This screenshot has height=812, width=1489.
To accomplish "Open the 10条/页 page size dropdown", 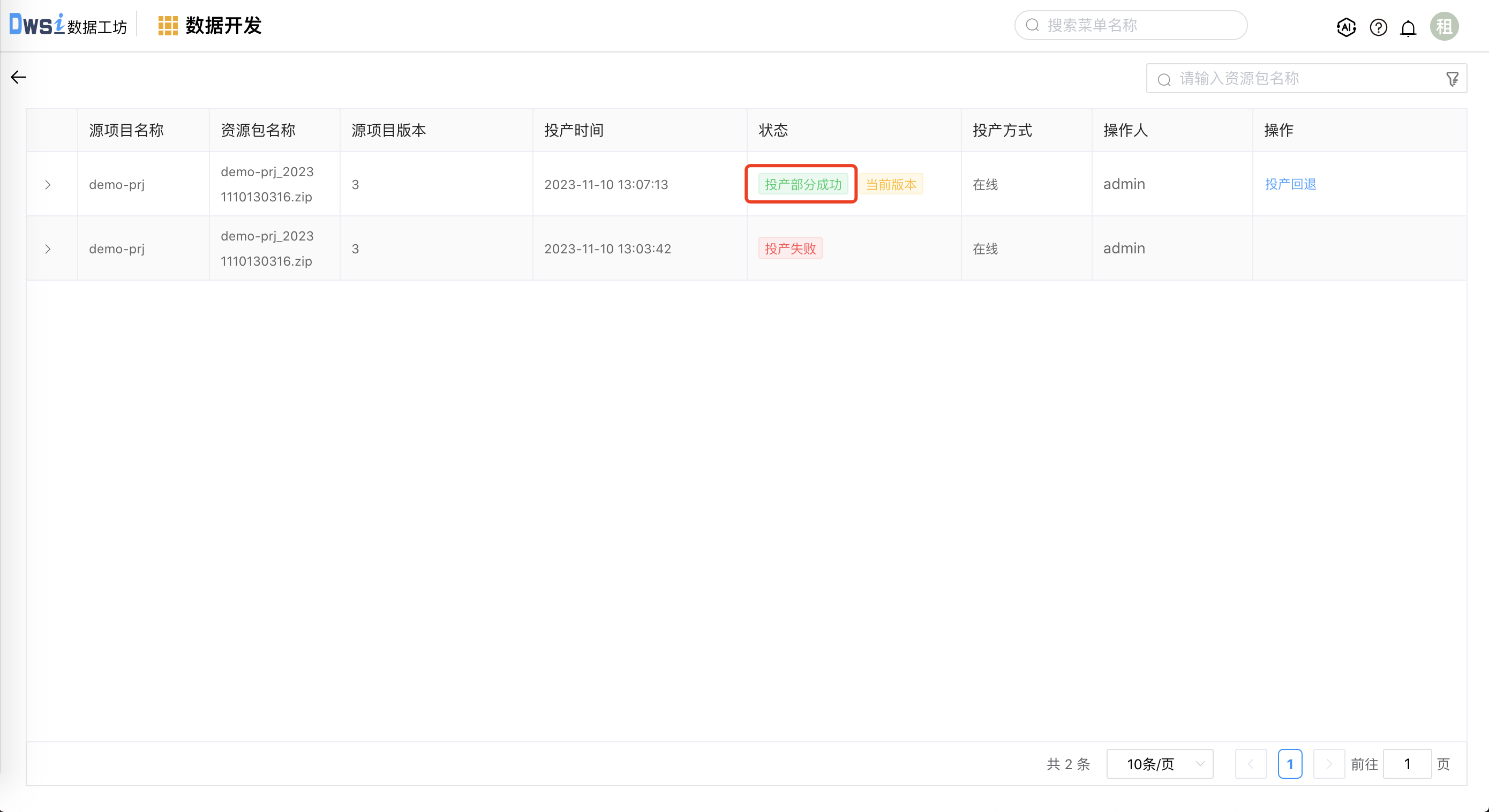I will coord(1159,764).
